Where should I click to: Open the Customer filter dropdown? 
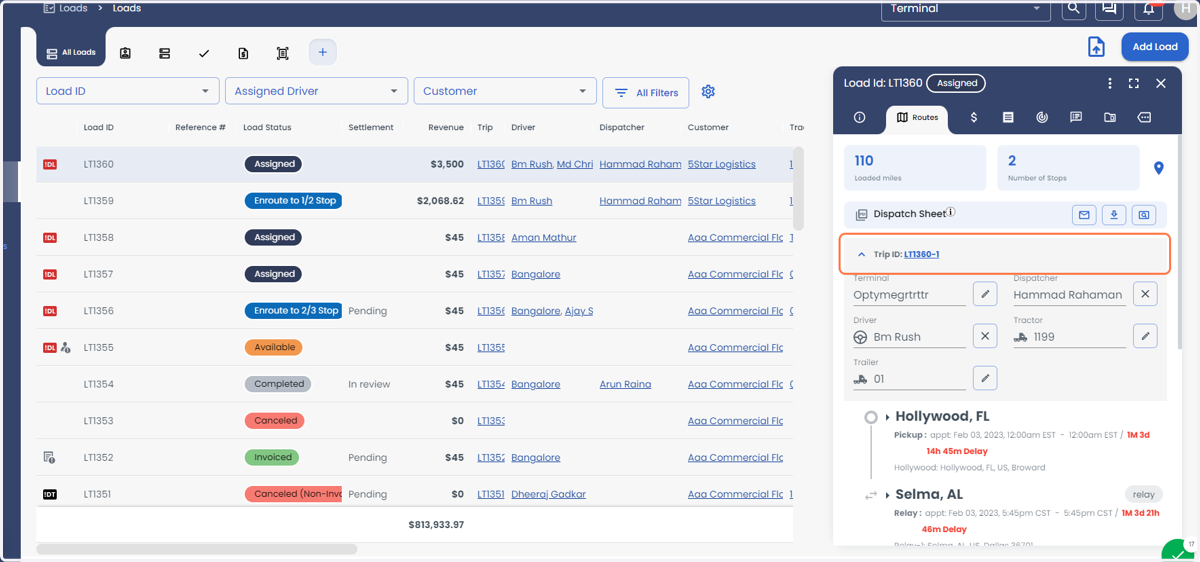click(x=505, y=91)
